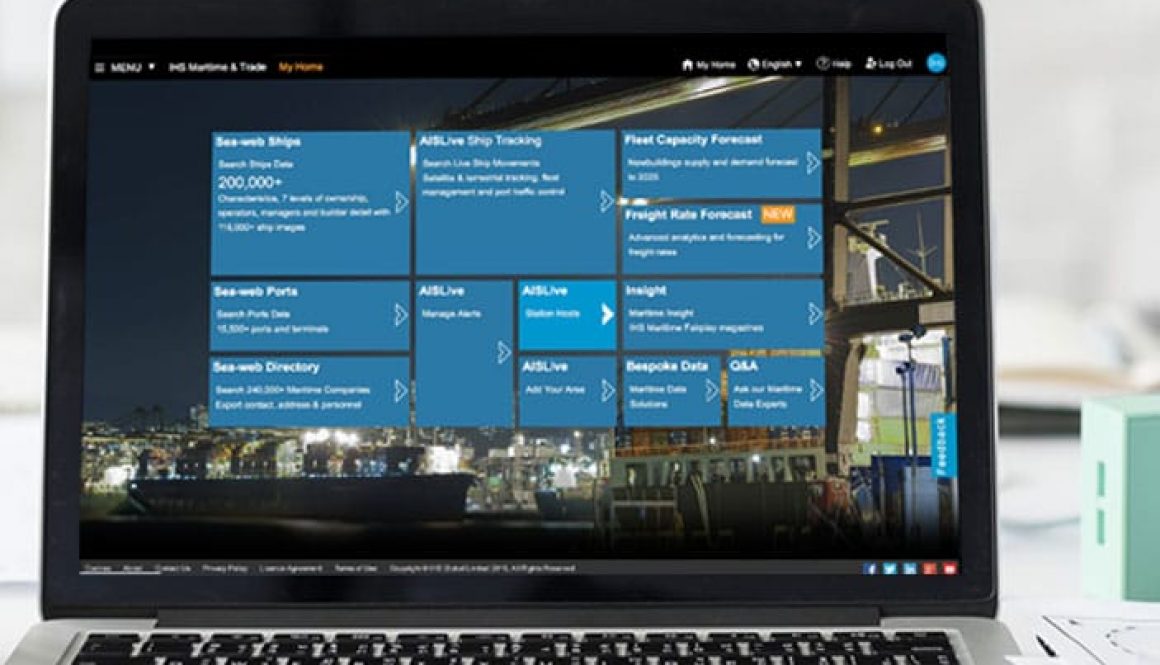Open the Bespoke Data tile heading

667,366
